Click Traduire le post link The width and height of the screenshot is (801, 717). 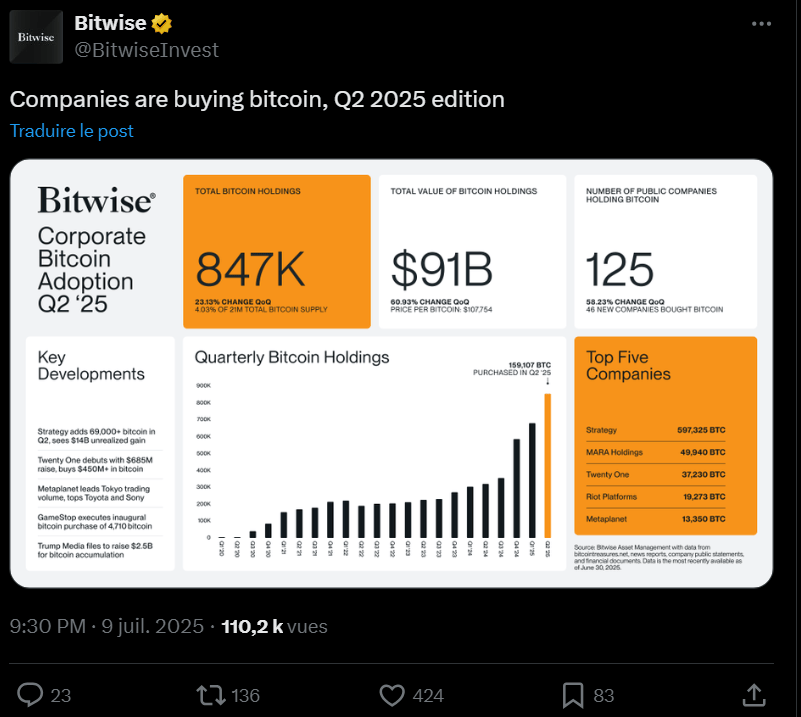point(72,131)
